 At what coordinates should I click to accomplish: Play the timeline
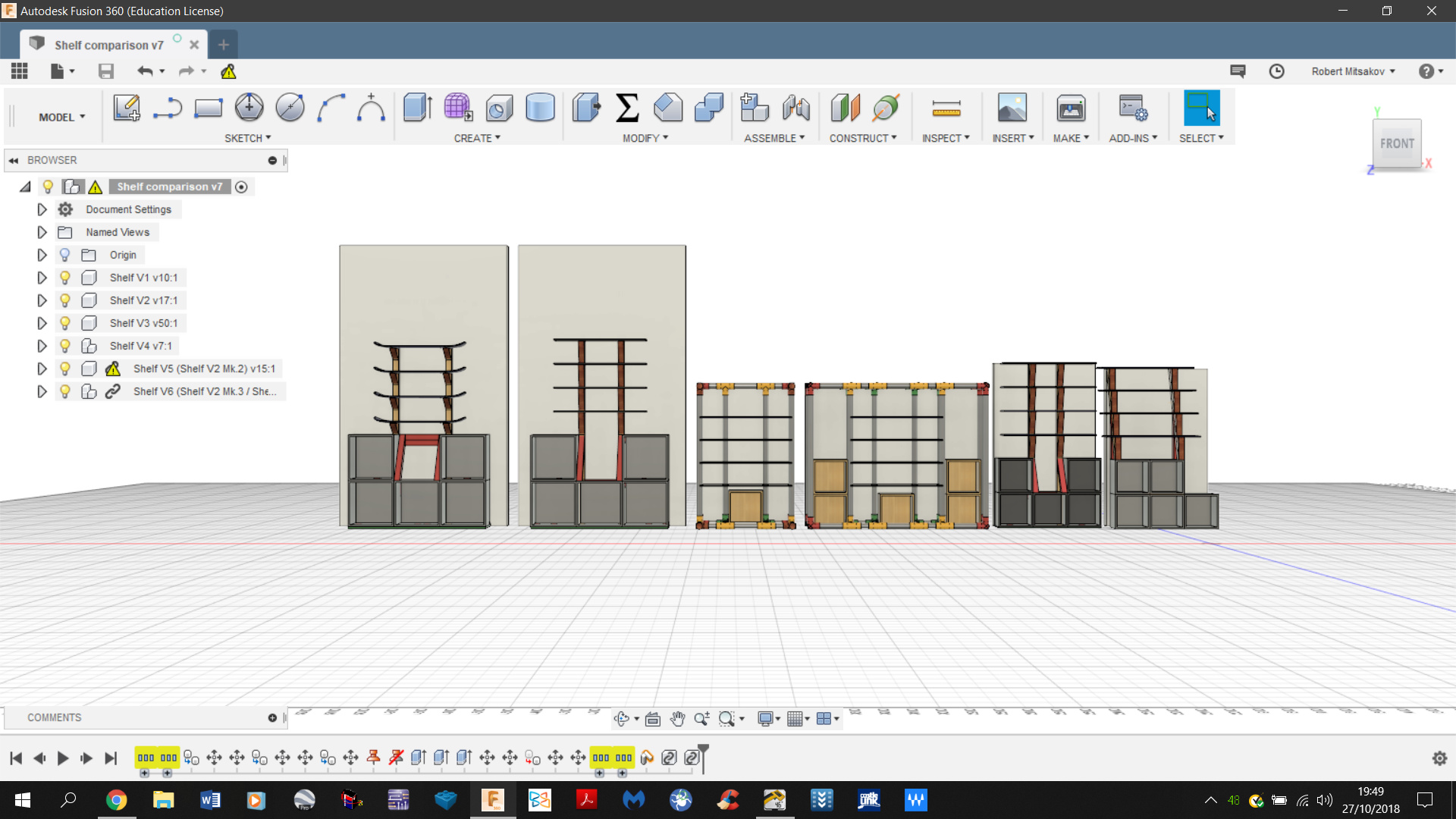[63, 758]
